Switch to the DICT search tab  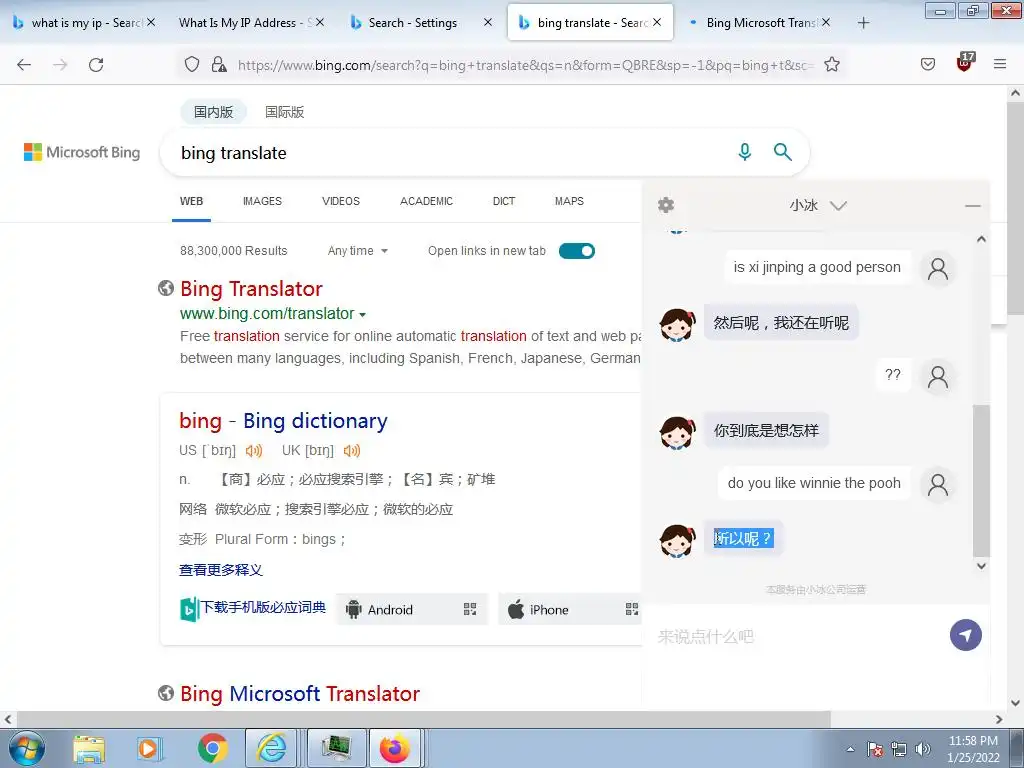[504, 201]
